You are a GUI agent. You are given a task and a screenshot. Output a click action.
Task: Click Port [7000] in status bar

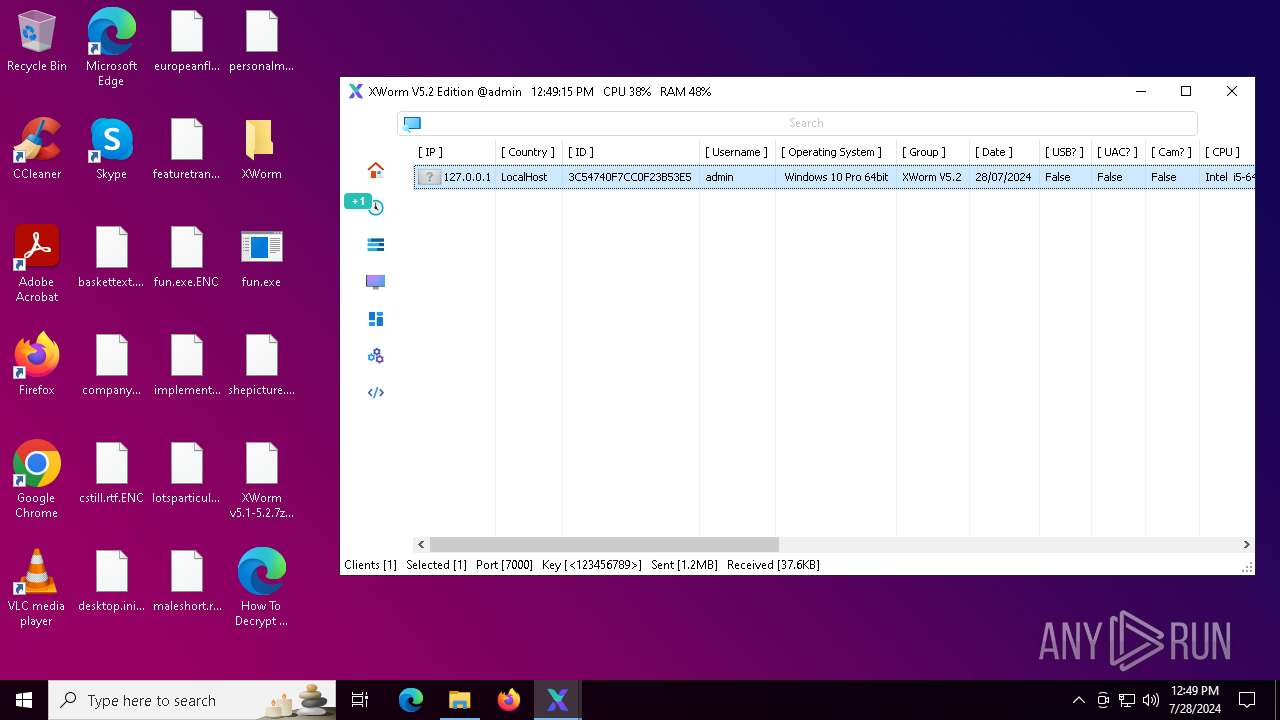click(x=504, y=565)
